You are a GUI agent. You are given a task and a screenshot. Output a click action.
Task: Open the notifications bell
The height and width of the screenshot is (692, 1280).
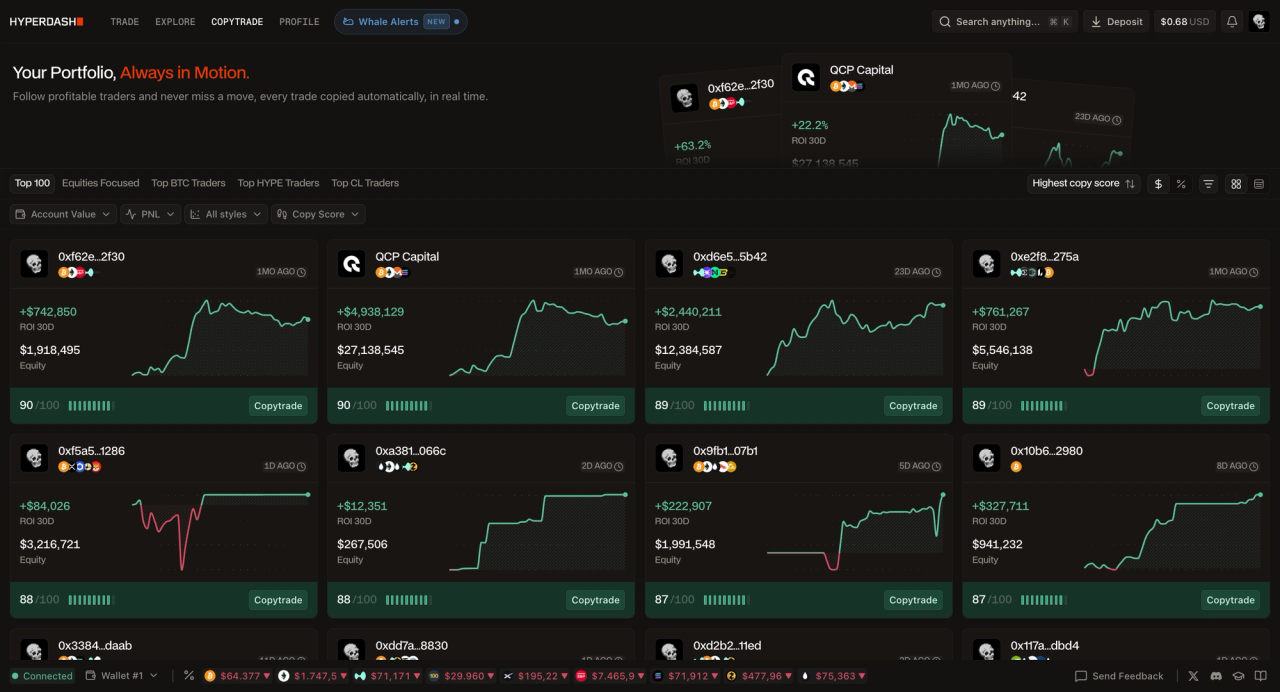click(x=1232, y=21)
